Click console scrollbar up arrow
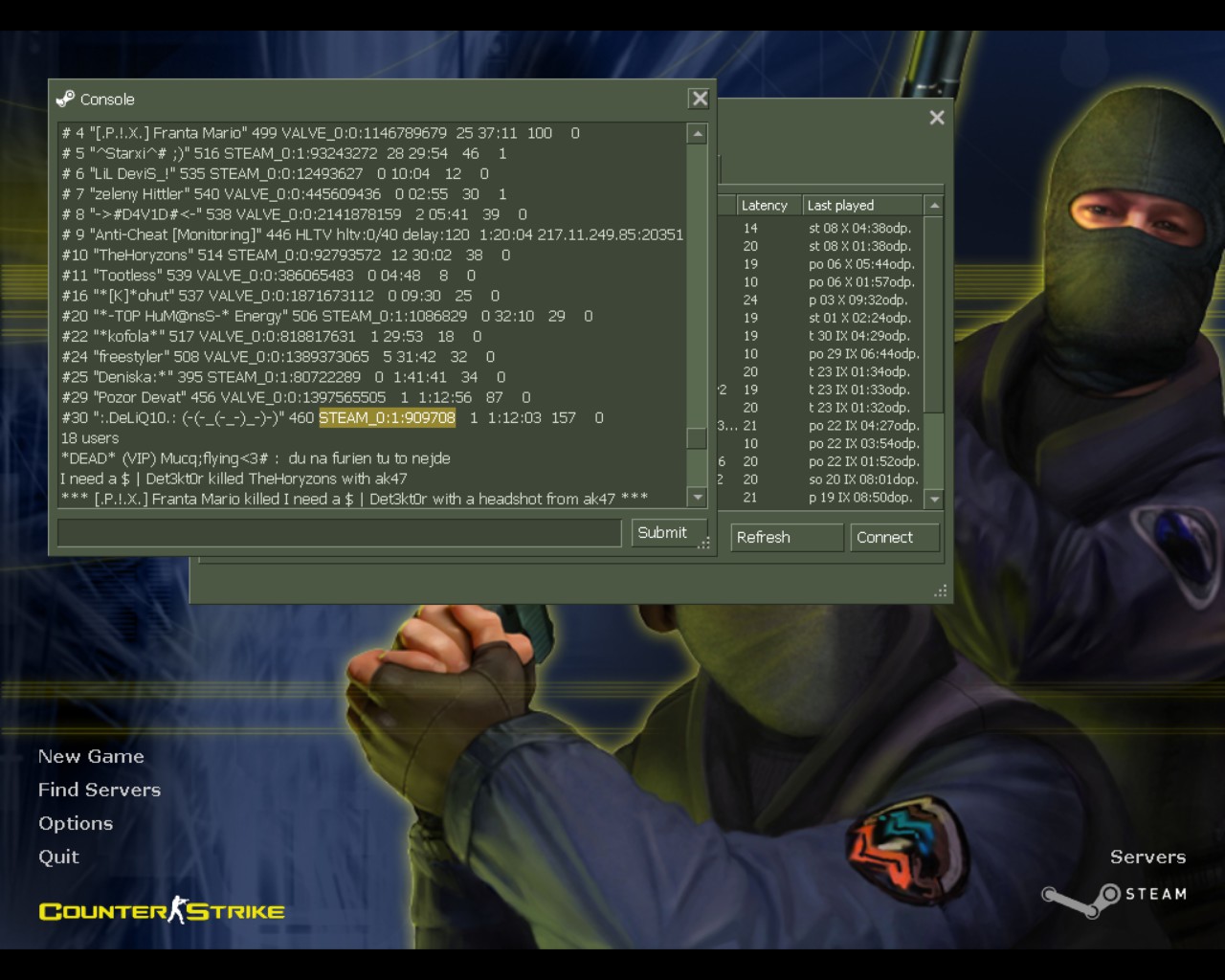1225x980 pixels. [698, 133]
